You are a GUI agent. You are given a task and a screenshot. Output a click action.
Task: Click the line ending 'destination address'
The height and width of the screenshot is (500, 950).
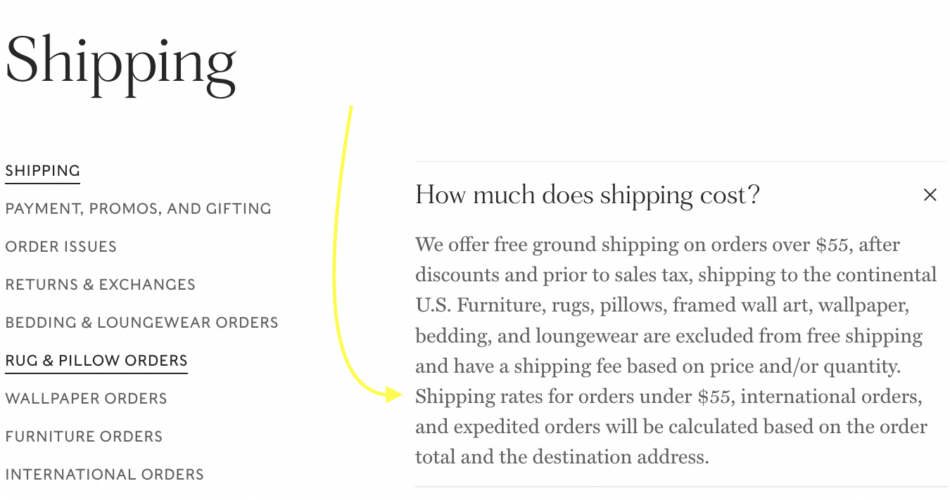tap(562, 458)
